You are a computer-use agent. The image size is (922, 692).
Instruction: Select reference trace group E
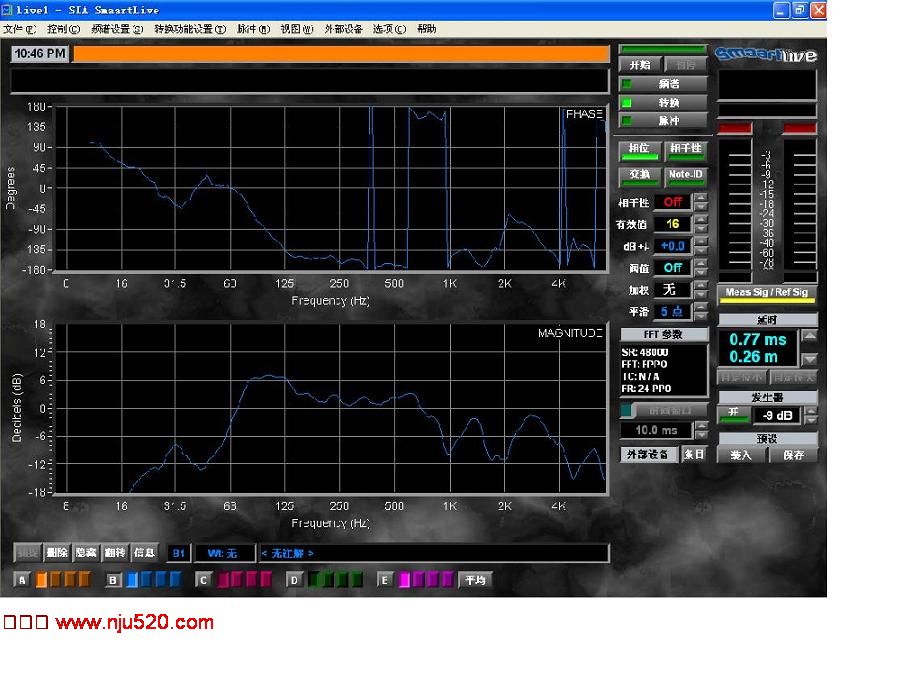click(x=385, y=580)
